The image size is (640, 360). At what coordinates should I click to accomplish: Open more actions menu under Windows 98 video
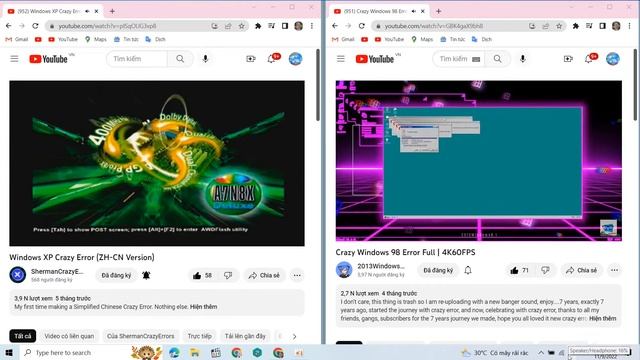(x=614, y=270)
